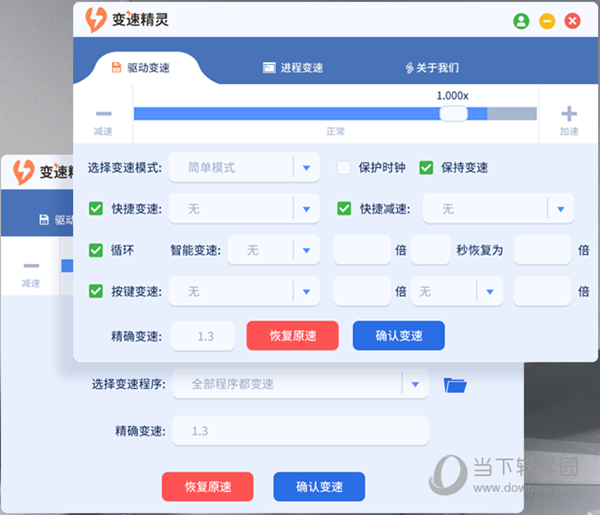
Task: Click the speed slider handle
Action: click(x=453, y=114)
